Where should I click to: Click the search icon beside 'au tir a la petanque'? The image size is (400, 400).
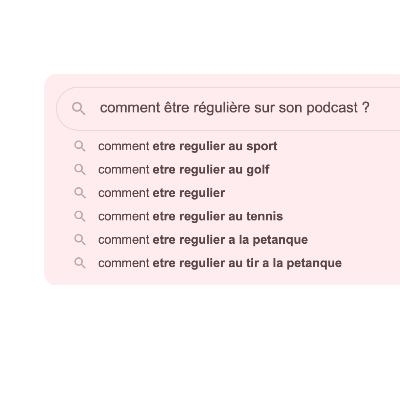[x=80, y=263]
